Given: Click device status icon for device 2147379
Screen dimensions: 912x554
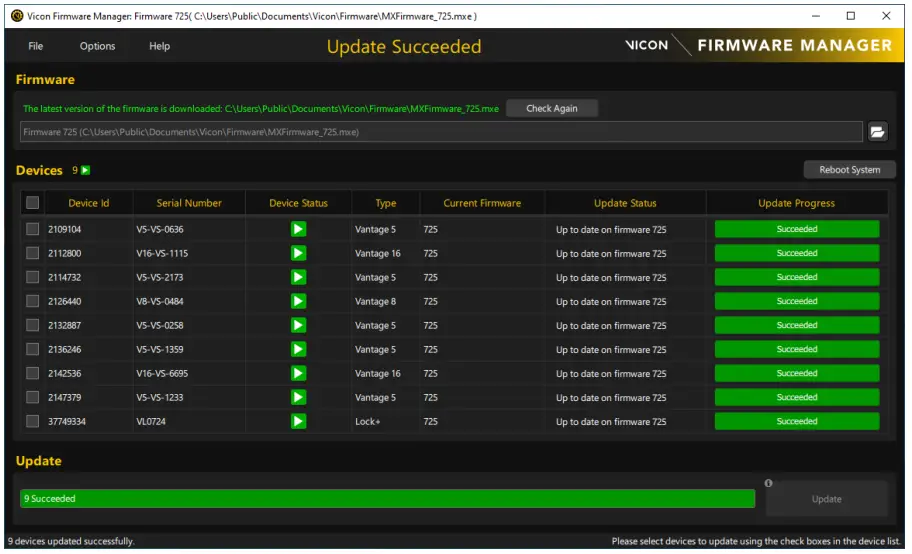Looking at the screenshot, I should [x=298, y=397].
